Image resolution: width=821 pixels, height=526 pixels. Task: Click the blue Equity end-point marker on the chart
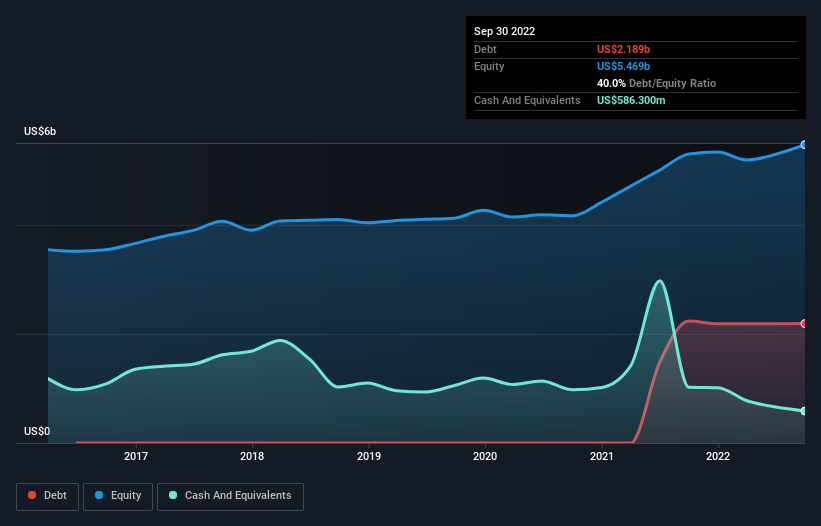tap(804, 145)
